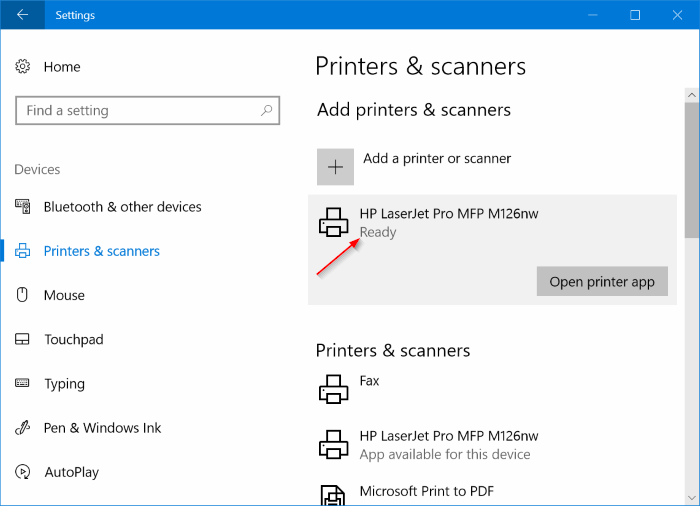
Task: Click printer icon beside App available for this device
Action: [x=333, y=444]
